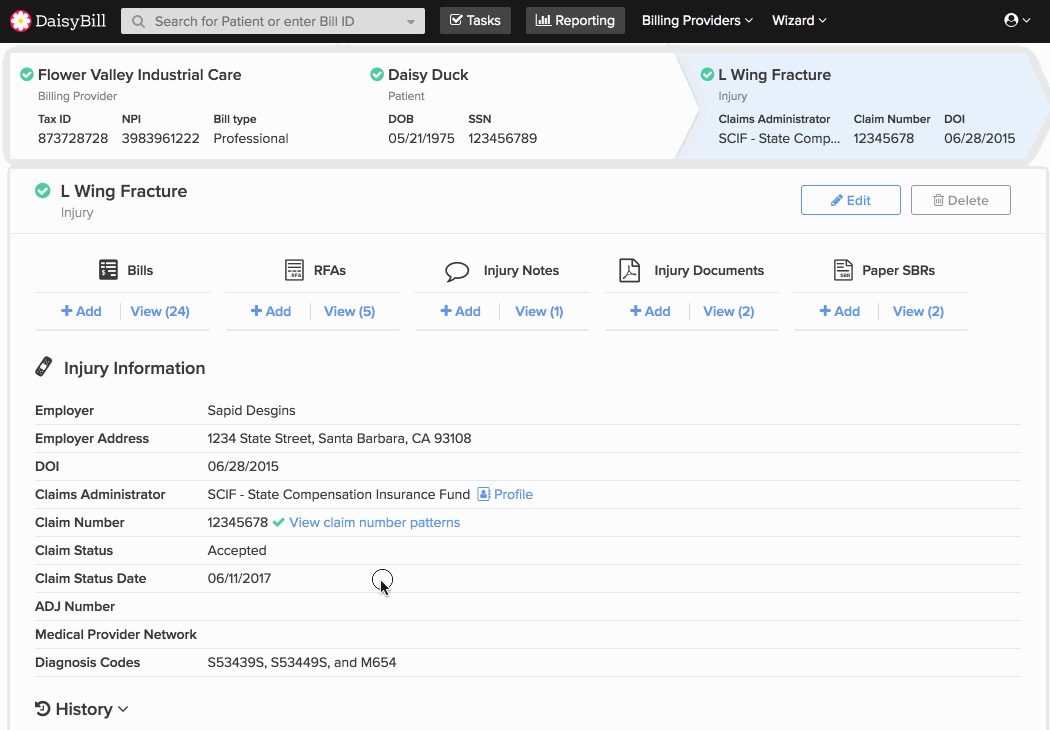Add a new Injury Document
This screenshot has height=730, width=1050.
click(650, 311)
